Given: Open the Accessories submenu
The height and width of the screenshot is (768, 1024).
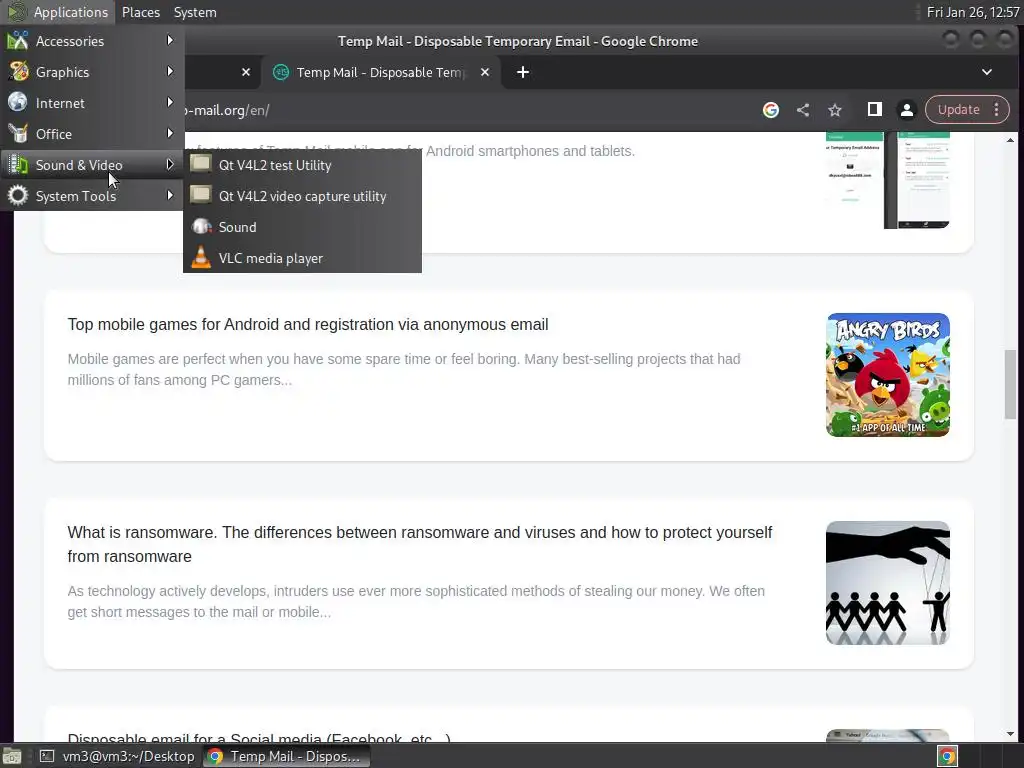Looking at the screenshot, I should (x=92, y=41).
